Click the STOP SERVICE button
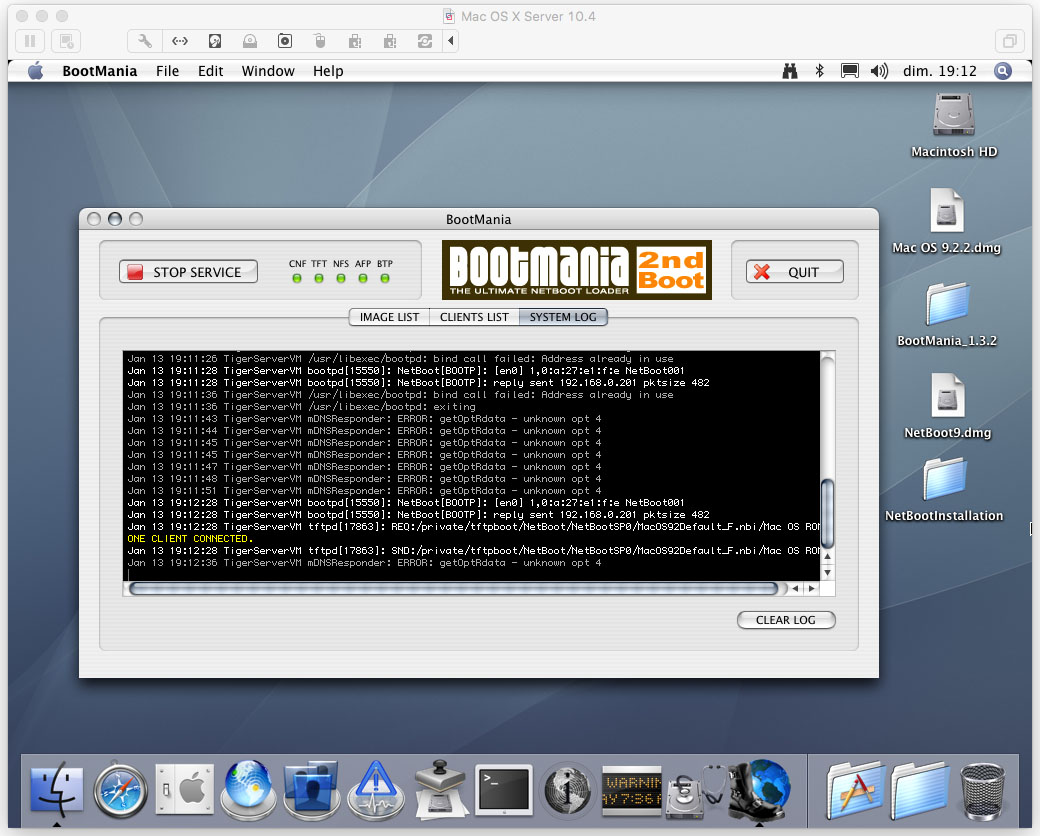The width and height of the screenshot is (1040, 836). point(188,272)
